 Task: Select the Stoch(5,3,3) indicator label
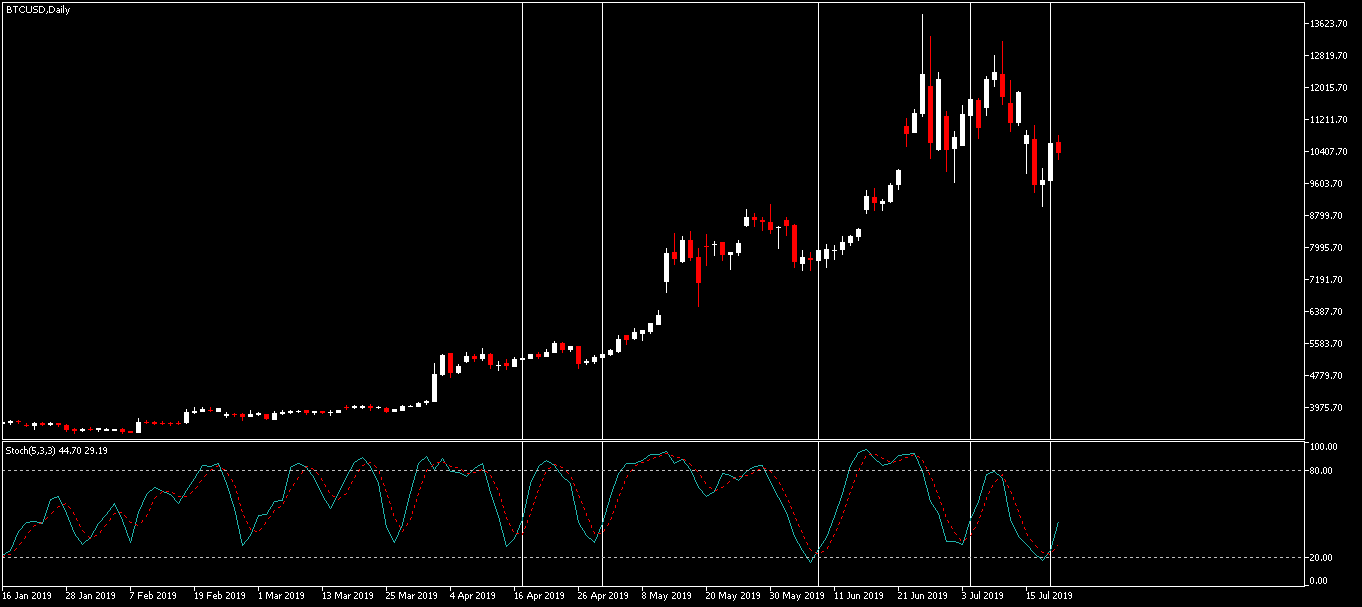57,451
